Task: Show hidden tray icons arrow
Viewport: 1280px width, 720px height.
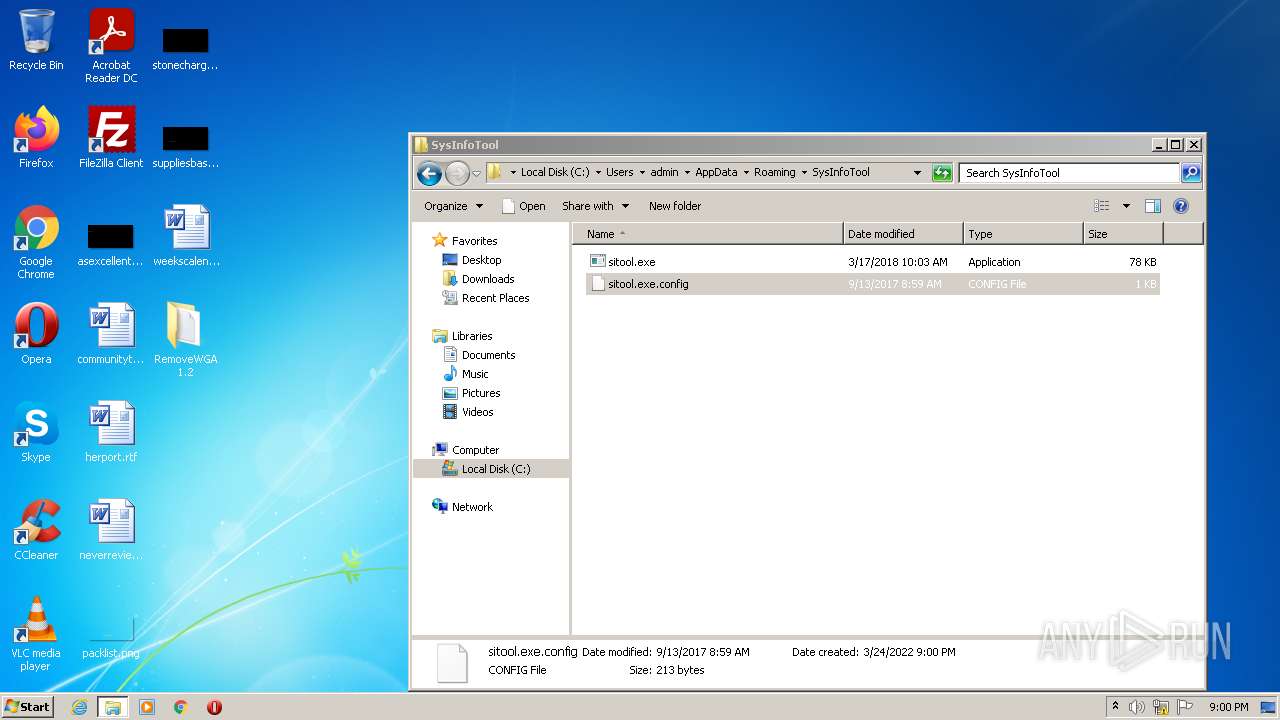Action: tap(1115, 707)
